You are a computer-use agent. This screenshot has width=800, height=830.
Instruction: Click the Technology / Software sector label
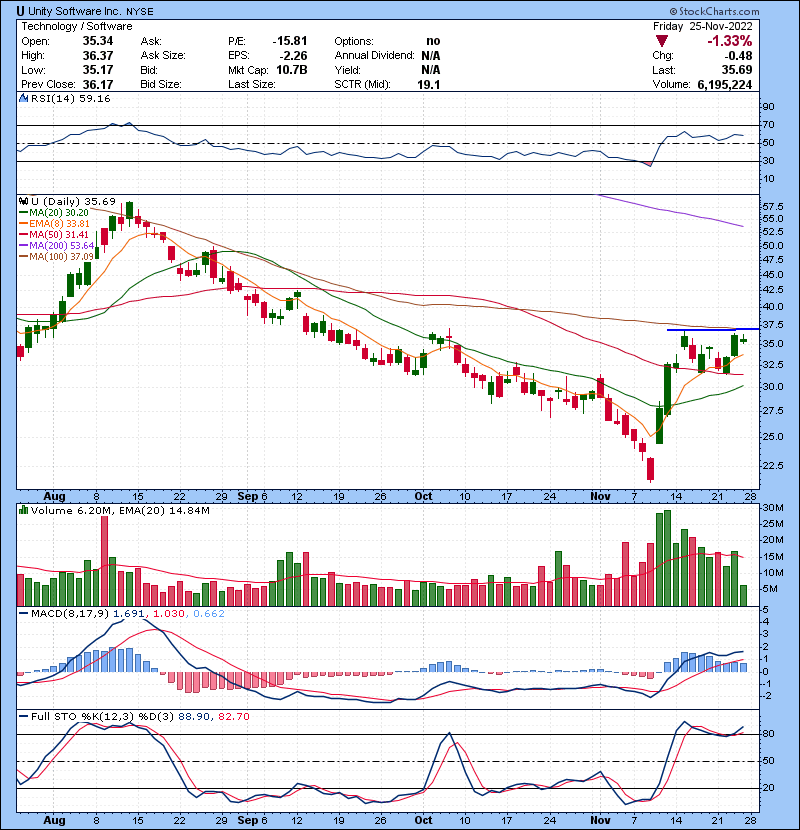pos(77,26)
